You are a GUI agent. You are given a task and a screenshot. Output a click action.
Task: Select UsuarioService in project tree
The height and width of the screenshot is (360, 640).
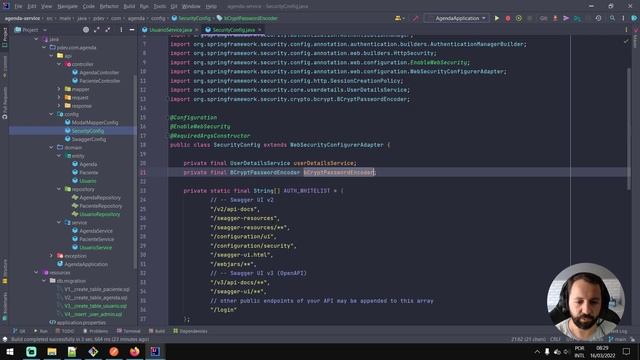(96, 247)
